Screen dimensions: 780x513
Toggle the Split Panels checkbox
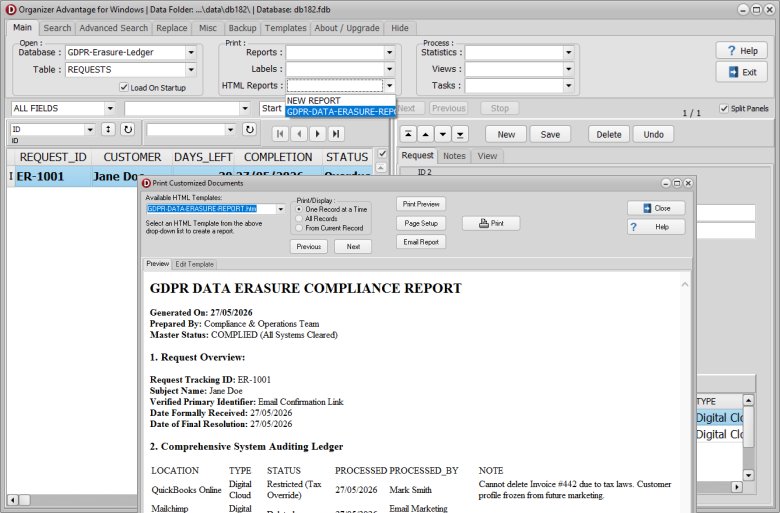tap(724, 108)
